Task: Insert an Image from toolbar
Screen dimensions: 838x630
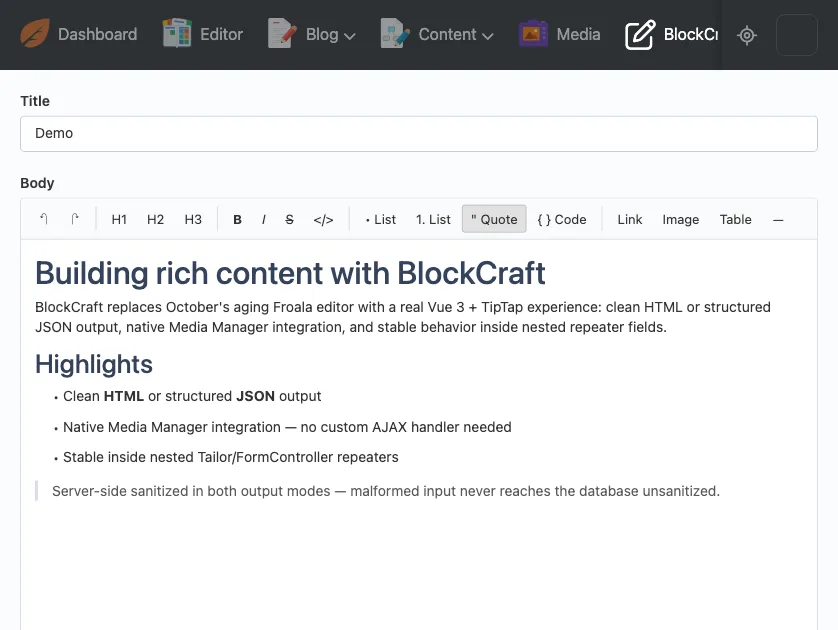Action: click(680, 219)
